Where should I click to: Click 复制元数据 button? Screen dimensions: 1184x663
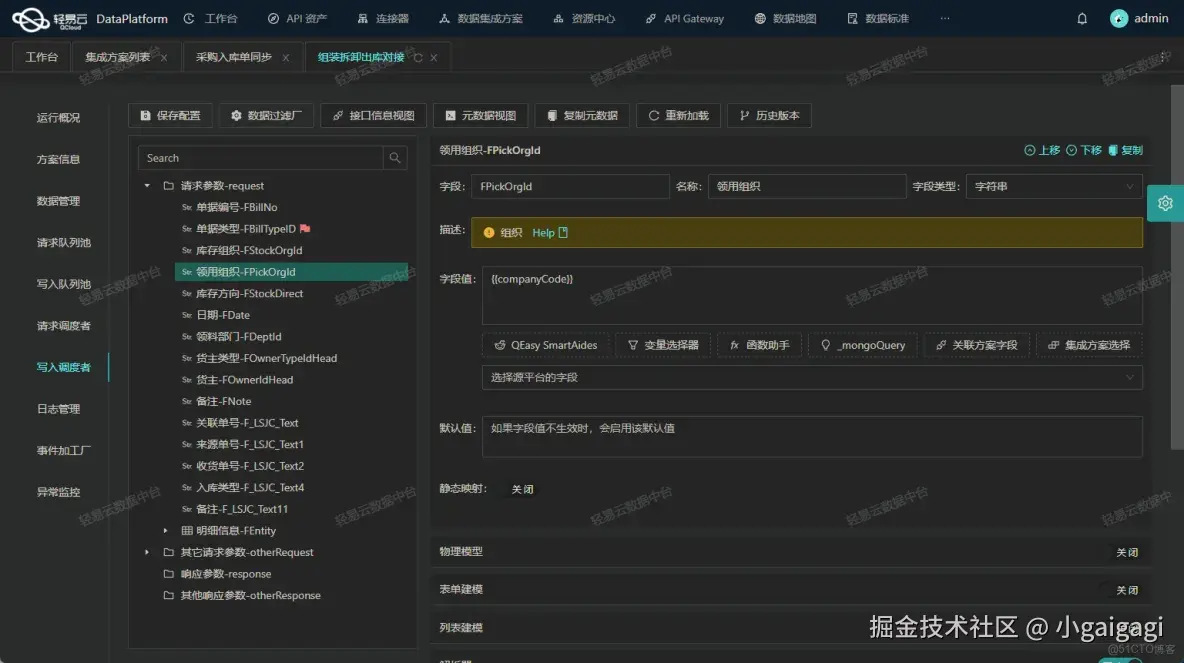pos(582,116)
